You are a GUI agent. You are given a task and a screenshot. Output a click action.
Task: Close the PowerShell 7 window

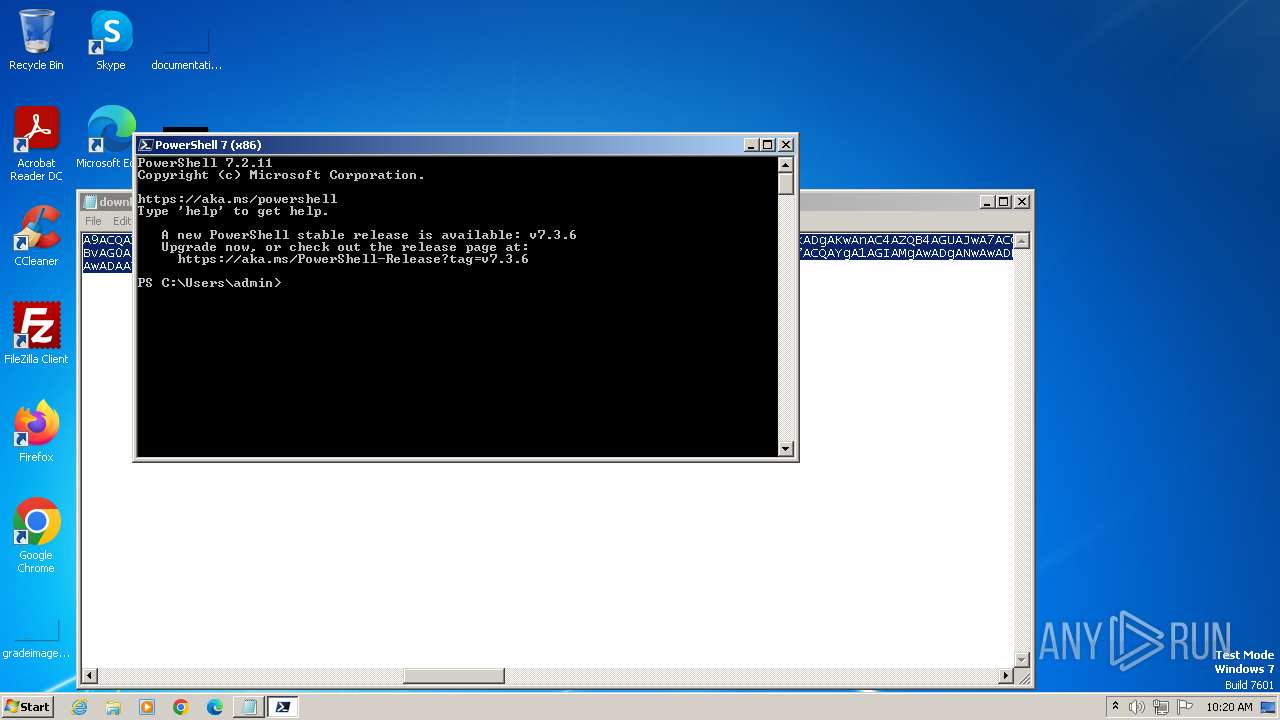click(x=786, y=145)
